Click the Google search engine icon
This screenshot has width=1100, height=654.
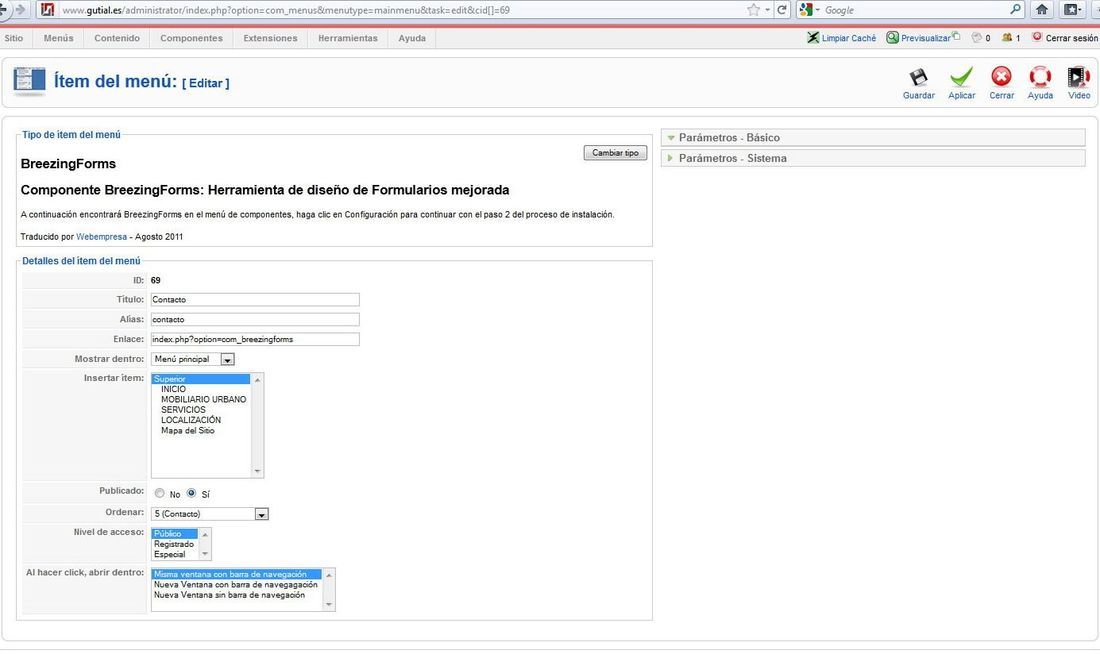806,10
